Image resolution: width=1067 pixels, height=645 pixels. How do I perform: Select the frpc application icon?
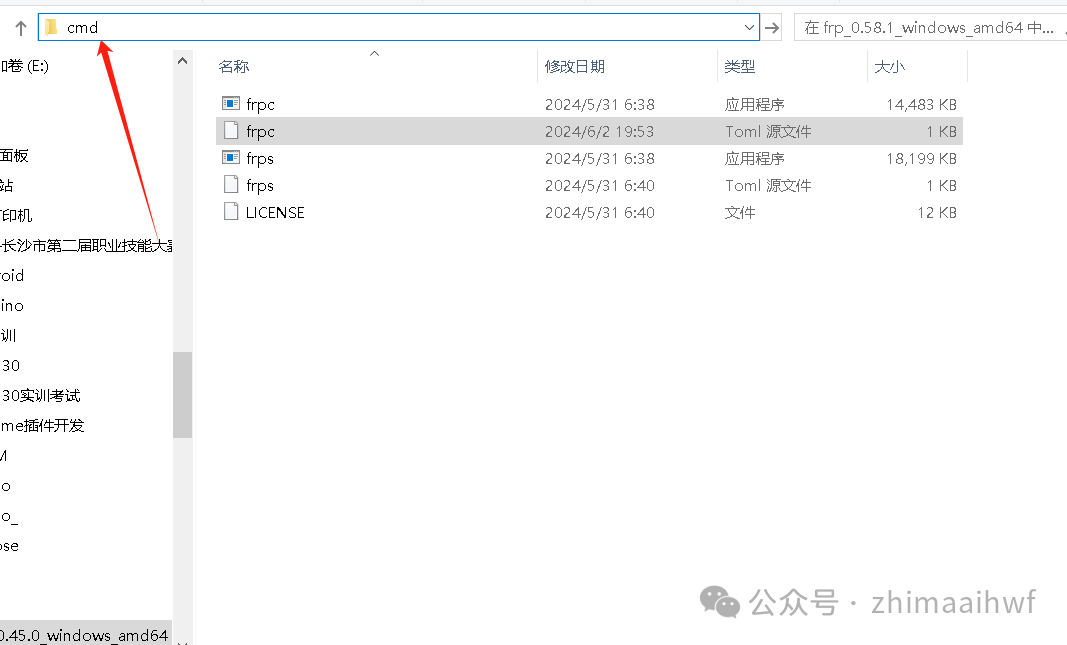point(231,104)
